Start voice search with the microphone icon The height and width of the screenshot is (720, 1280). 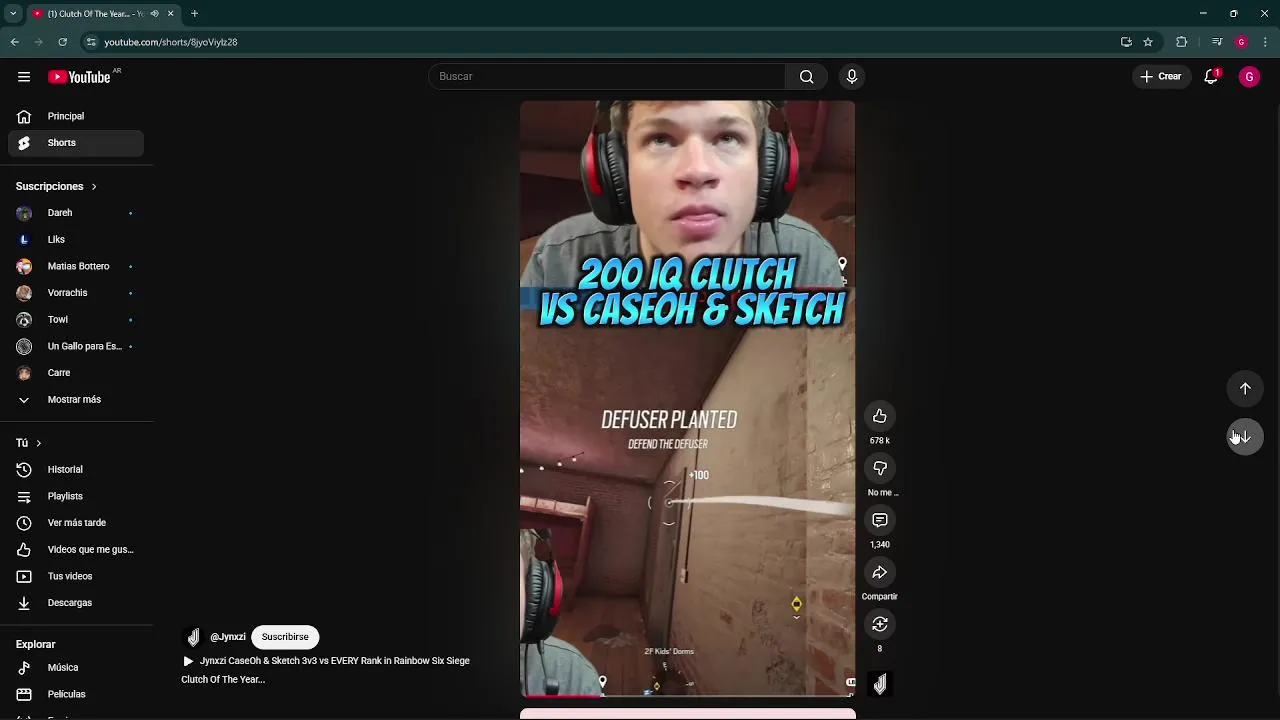pos(852,77)
